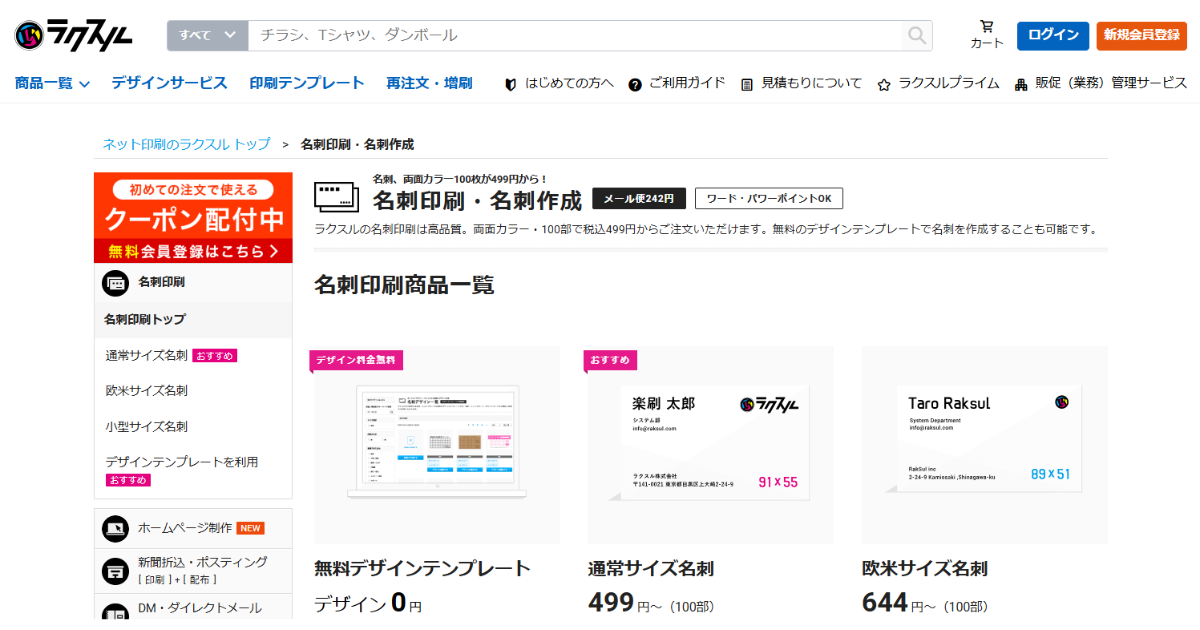Screen dimensions: 1200x630
Task: Open 販促（業務）管理サービス link
Action: [1111, 83]
